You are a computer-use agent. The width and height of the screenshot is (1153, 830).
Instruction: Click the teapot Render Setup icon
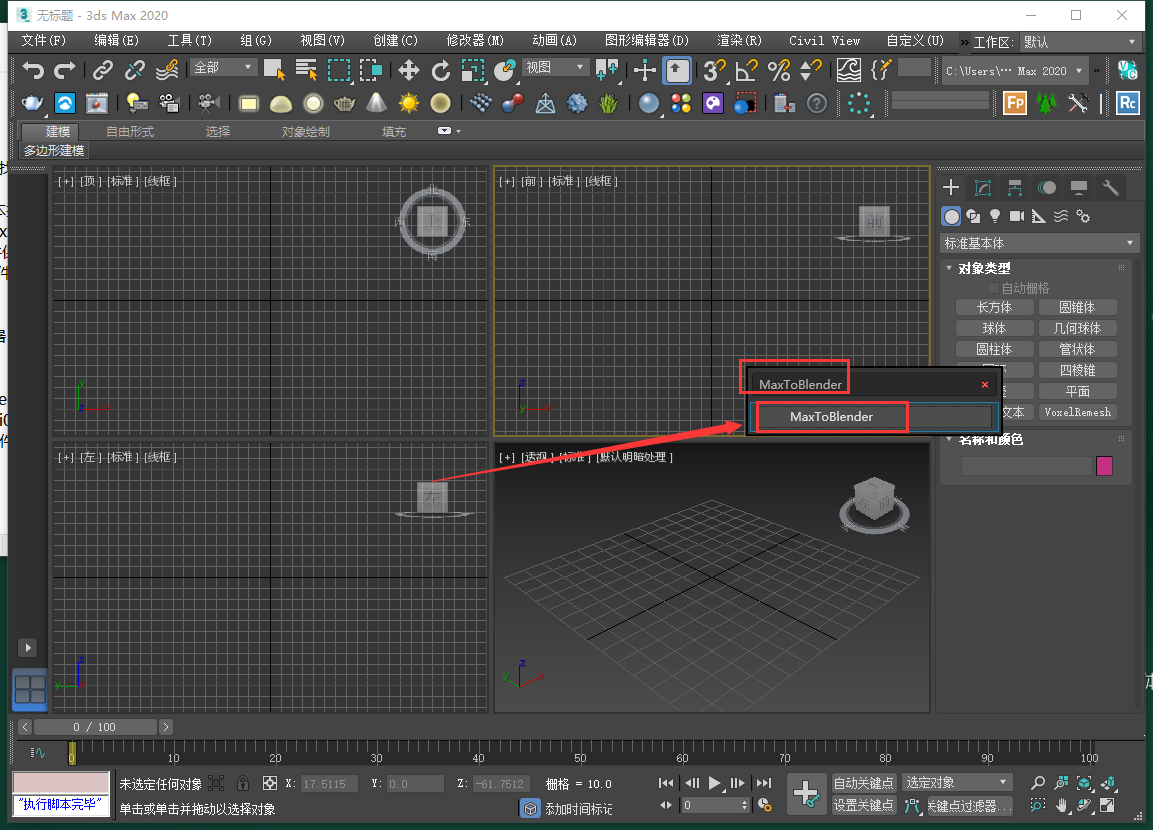32,103
